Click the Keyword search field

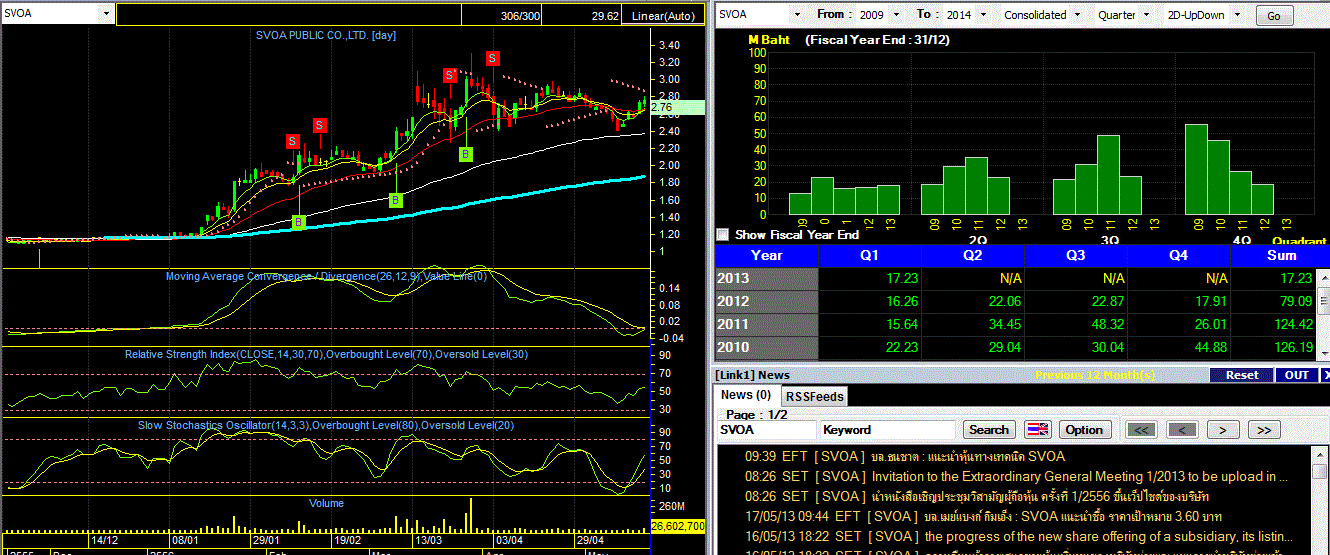(888, 430)
